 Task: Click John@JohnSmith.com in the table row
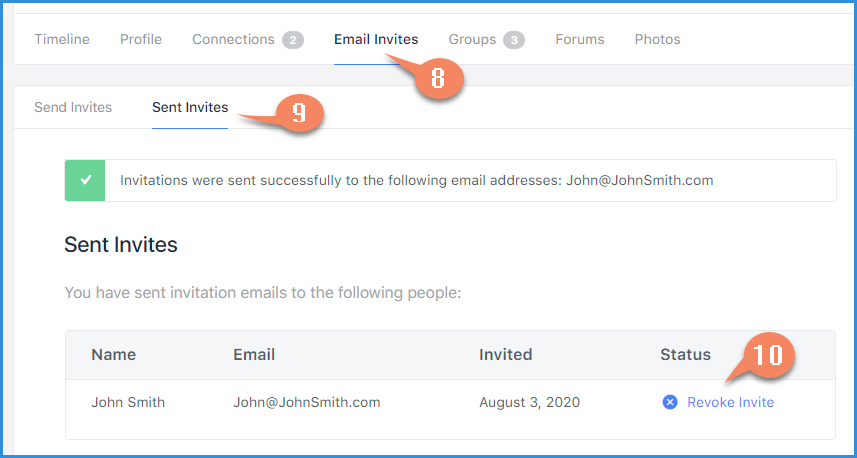pyautogui.click(x=307, y=403)
